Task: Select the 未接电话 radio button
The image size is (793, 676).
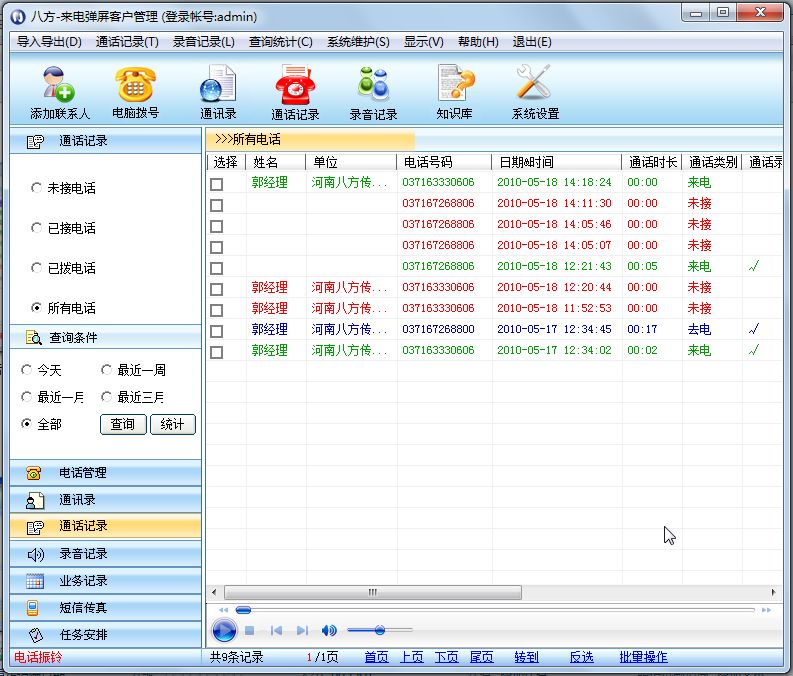Action: point(37,188)
